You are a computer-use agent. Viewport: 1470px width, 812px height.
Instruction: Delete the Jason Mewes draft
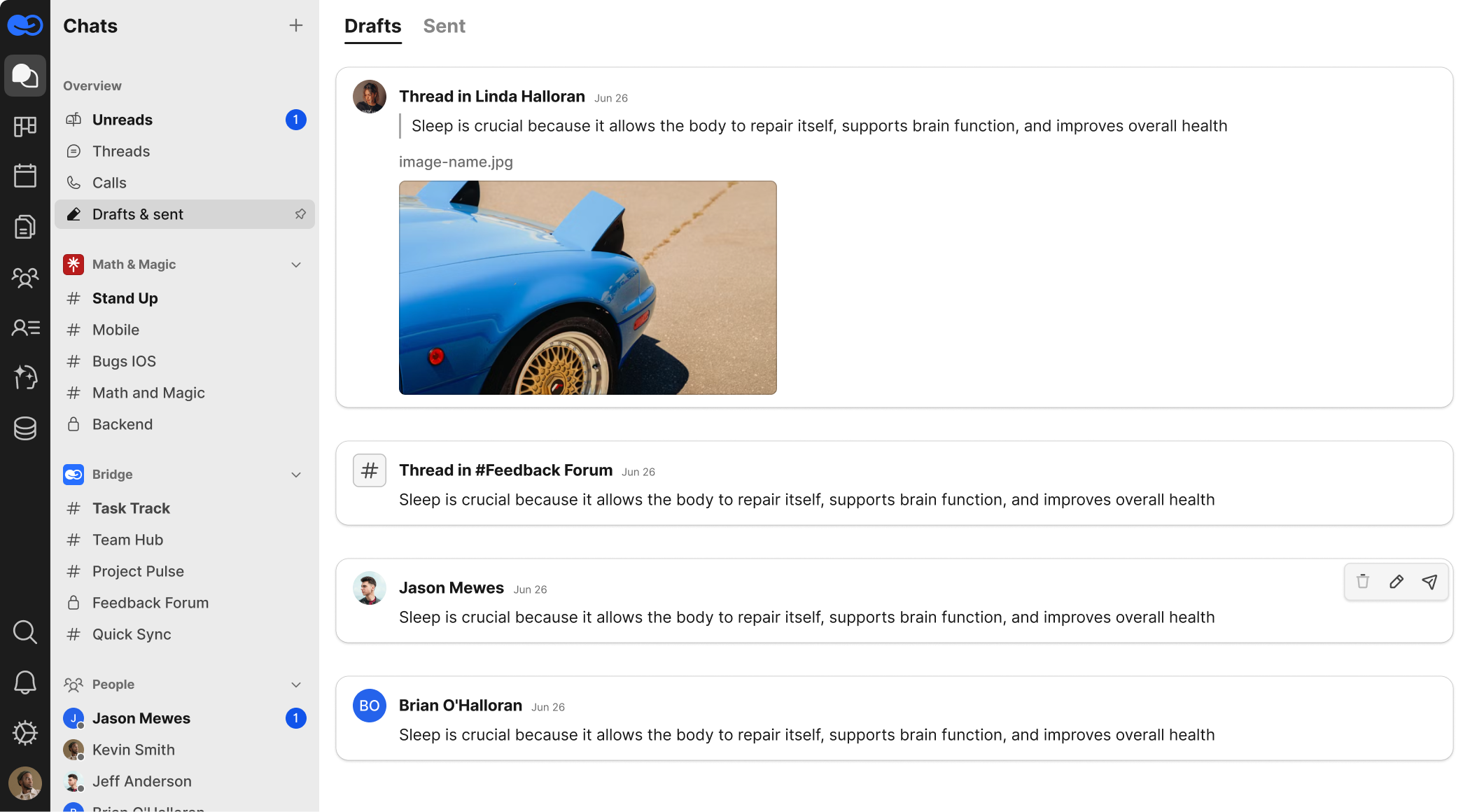coord(1362,582)
